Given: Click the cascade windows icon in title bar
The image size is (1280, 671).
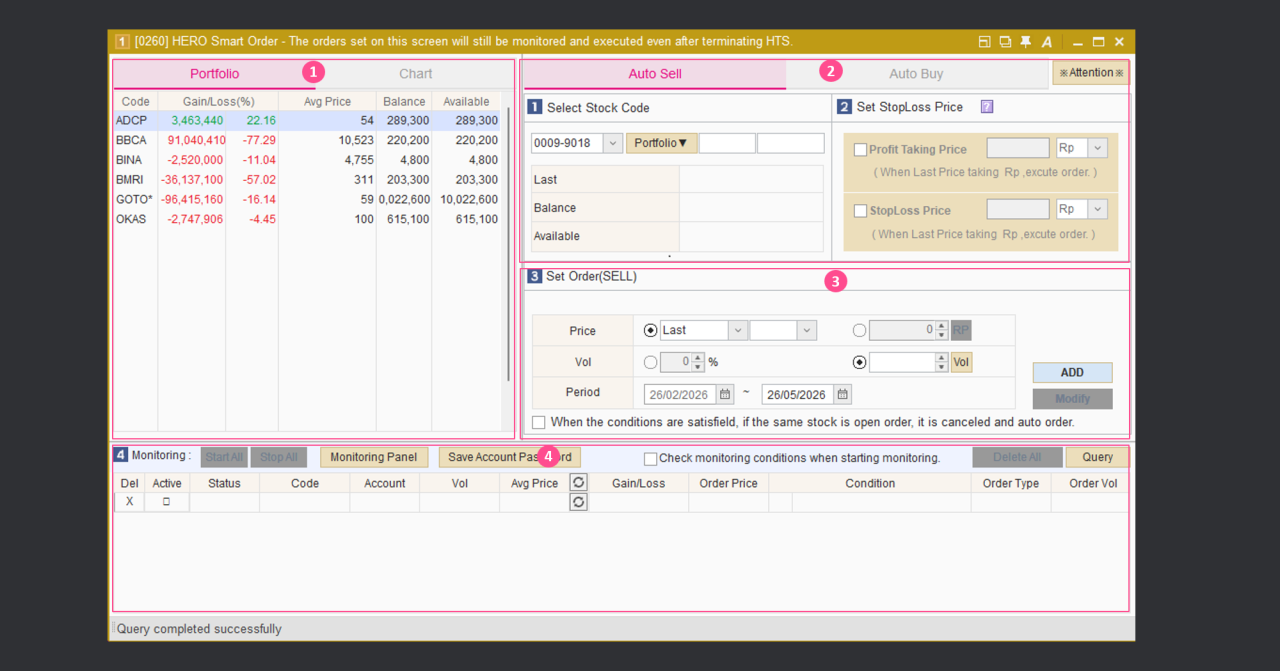Looking at the screenshot, I should click(x=1005, y=42).
